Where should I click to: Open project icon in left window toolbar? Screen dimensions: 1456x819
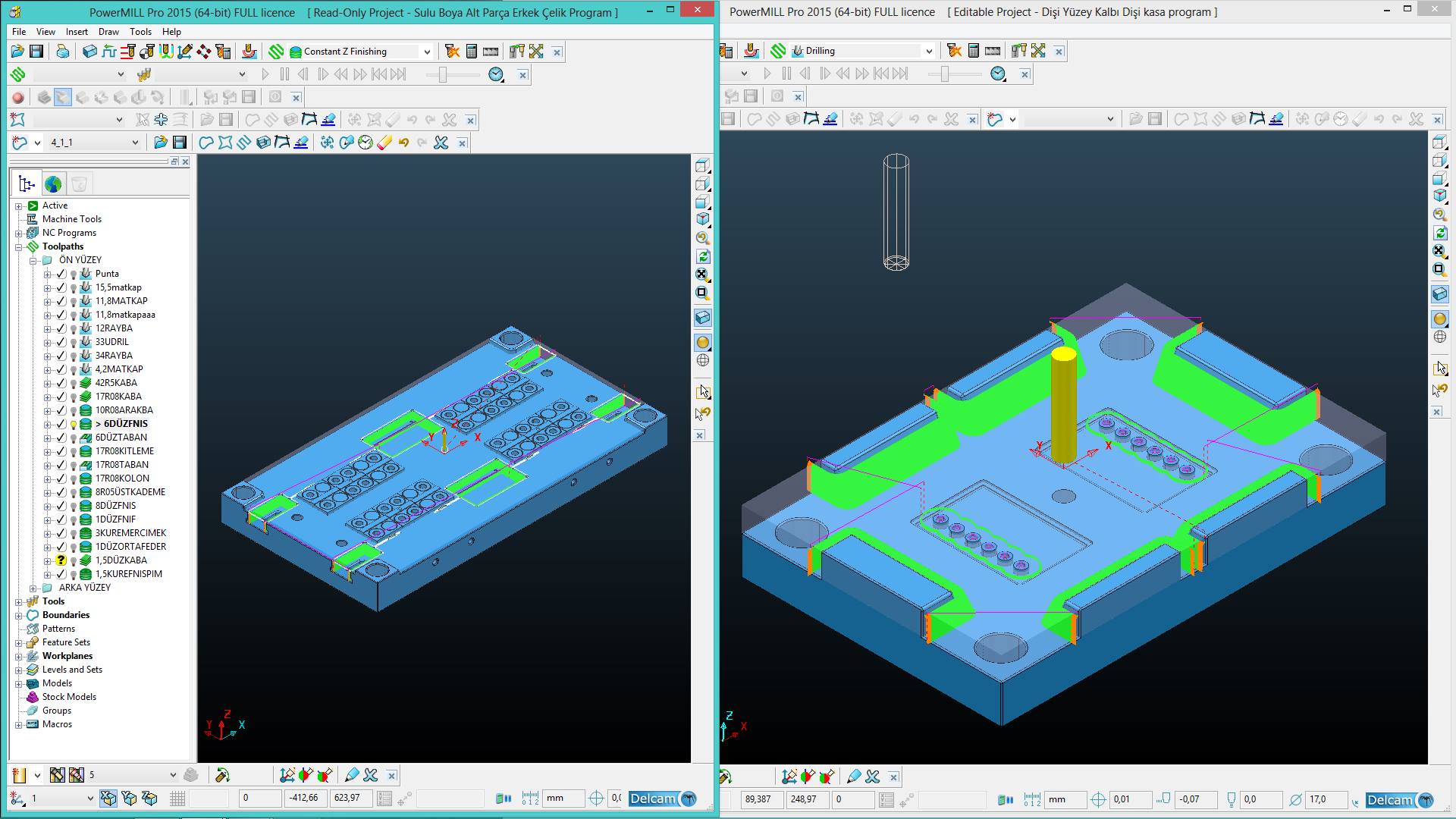click(x=17, y=52)
